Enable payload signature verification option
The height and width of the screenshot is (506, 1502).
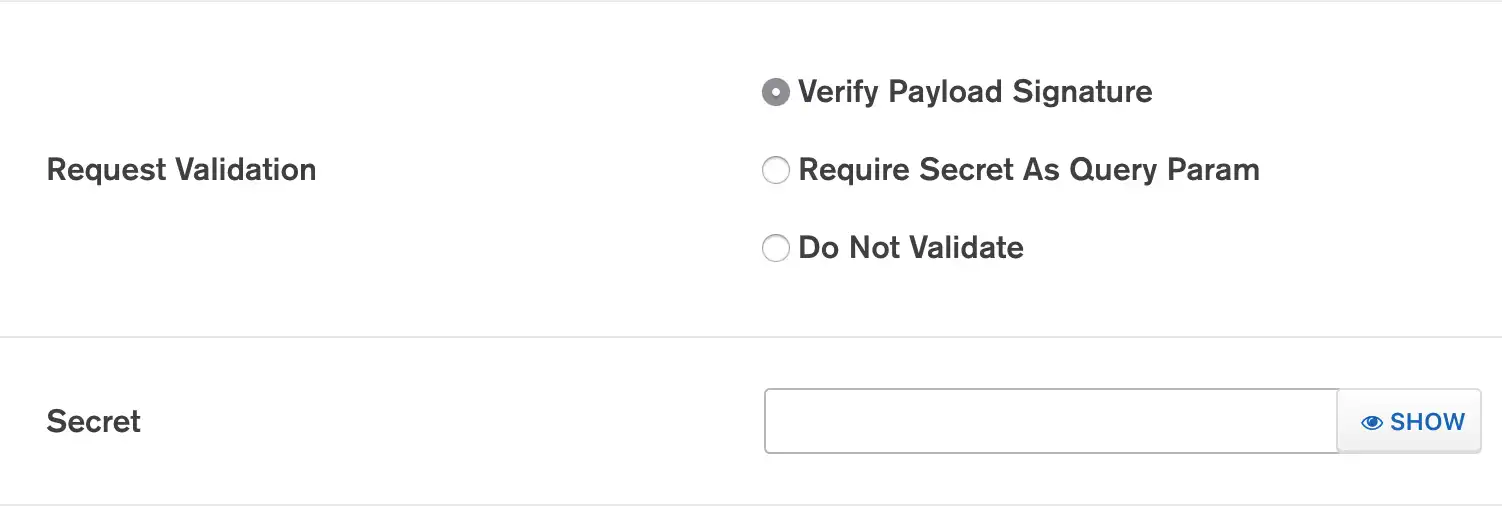click(x=775, y=92)
